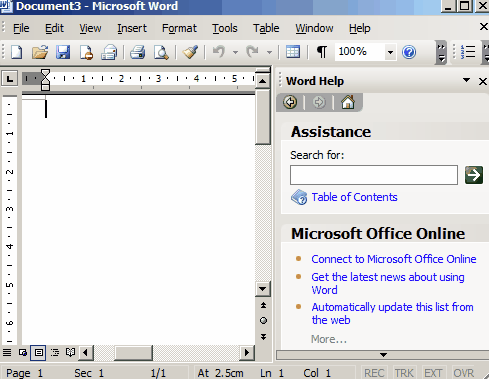Image resolution: width=489 pixels, height=379 pixels.
Task: Click horizontal scrollbar right arrow
Action: click(x=247, y=353)
